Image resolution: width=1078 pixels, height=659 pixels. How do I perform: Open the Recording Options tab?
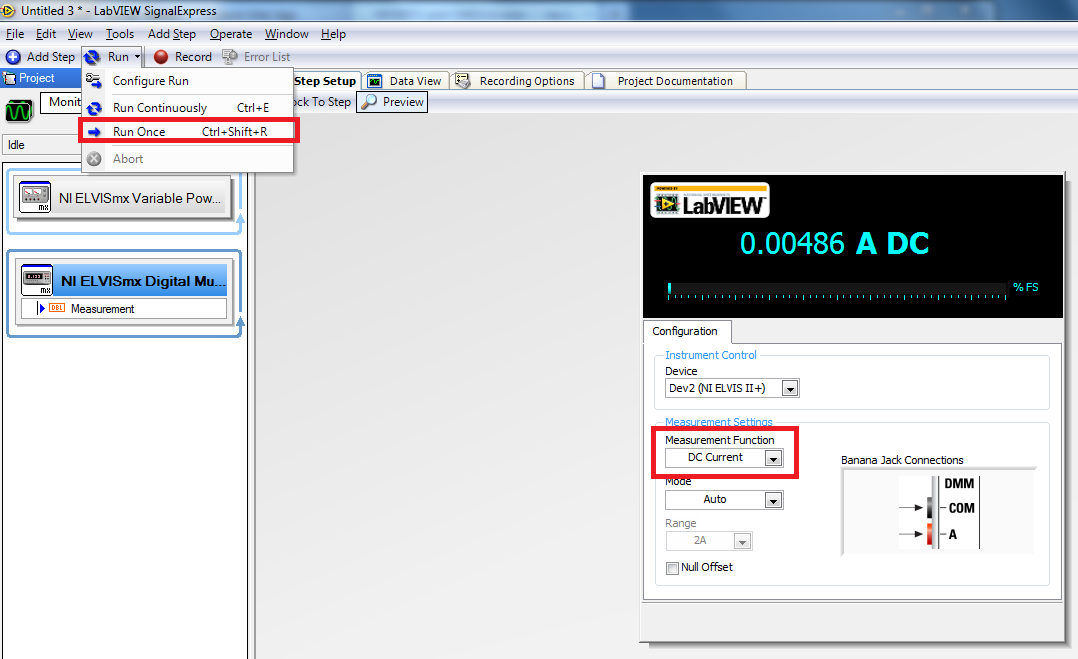click(517, 81)
